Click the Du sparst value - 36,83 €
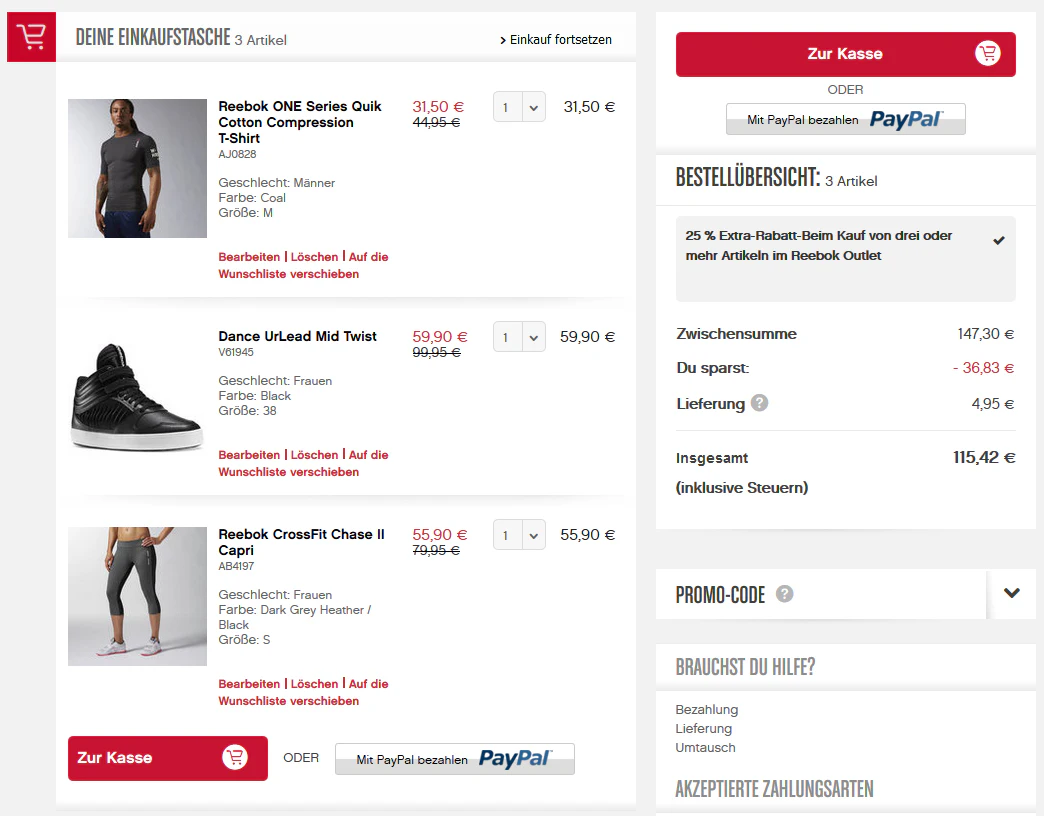Screen dimensions: 1044x816 tap(983, 368)
